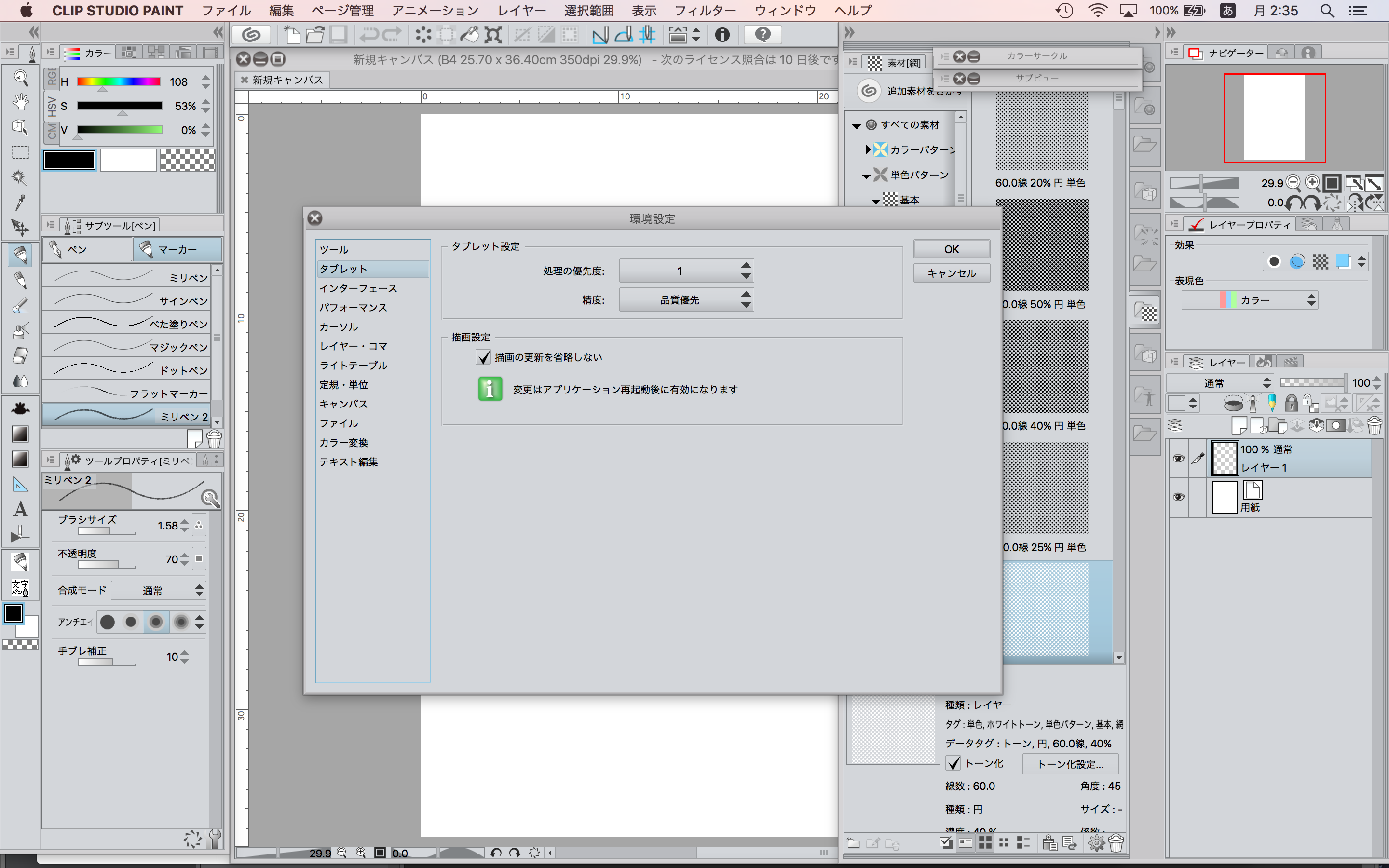The height and width of the screenshot is (868, 1389).
Task: Select the eyedropper tool
Action: 20,202
